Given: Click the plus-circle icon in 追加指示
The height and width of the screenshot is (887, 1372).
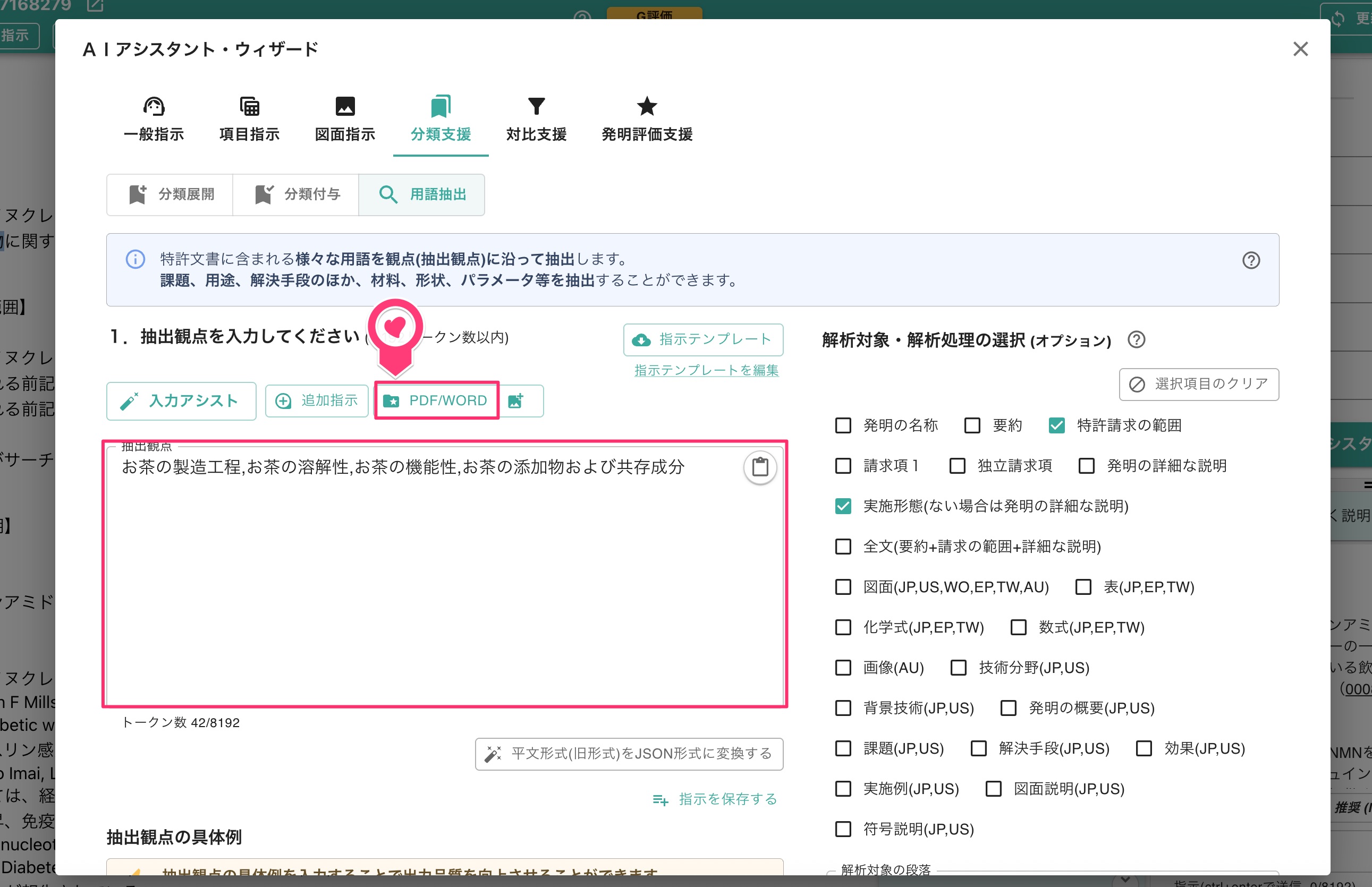Looking at the screenshot, I should click(x=284, y=401).
